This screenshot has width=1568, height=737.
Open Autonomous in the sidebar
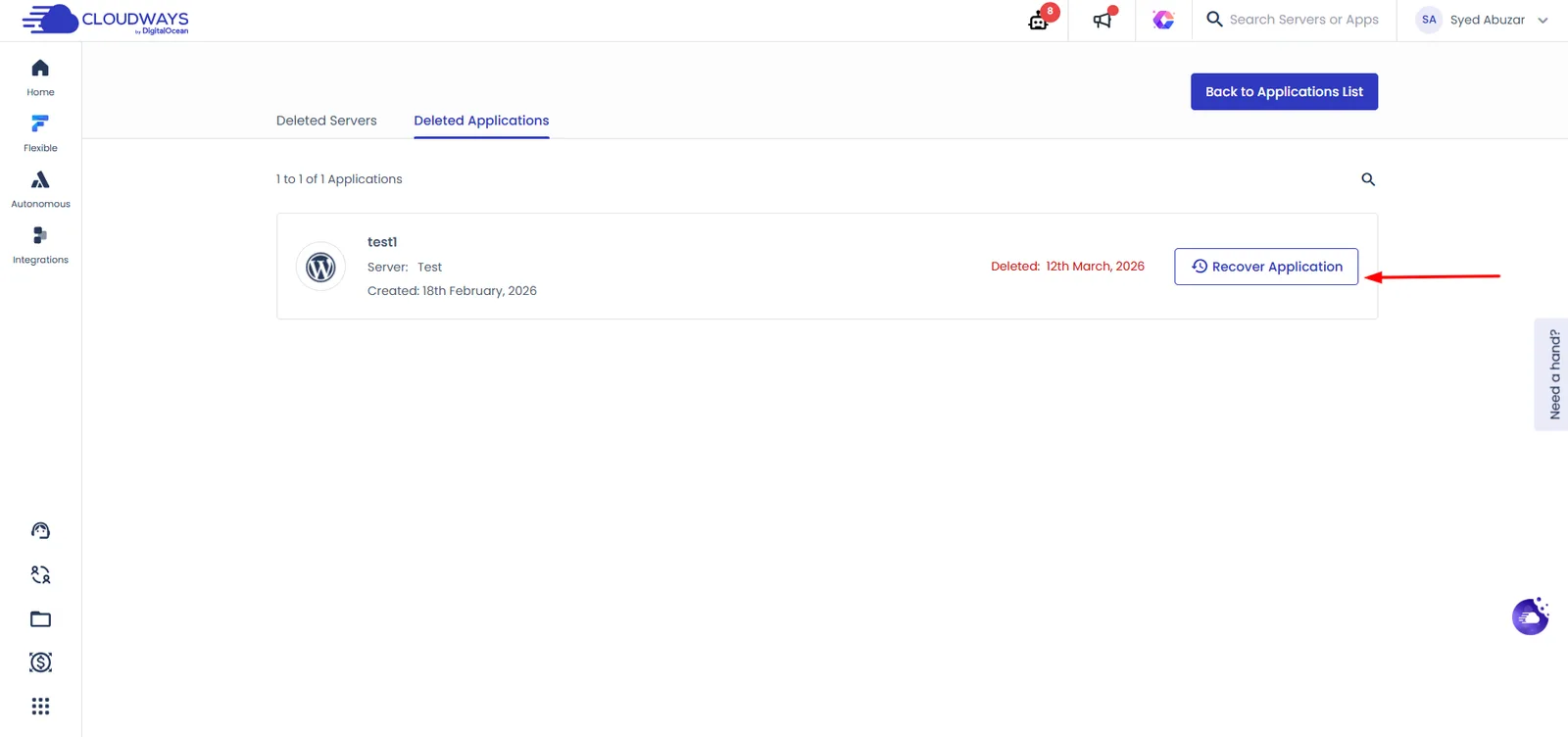[40, 189]
